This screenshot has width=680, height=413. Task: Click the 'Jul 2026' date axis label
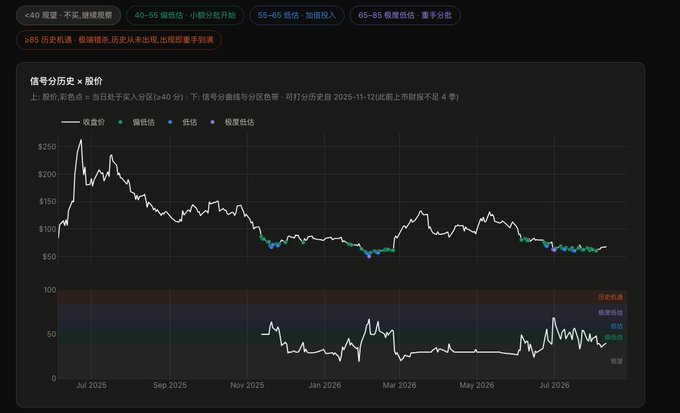(554, 385)
